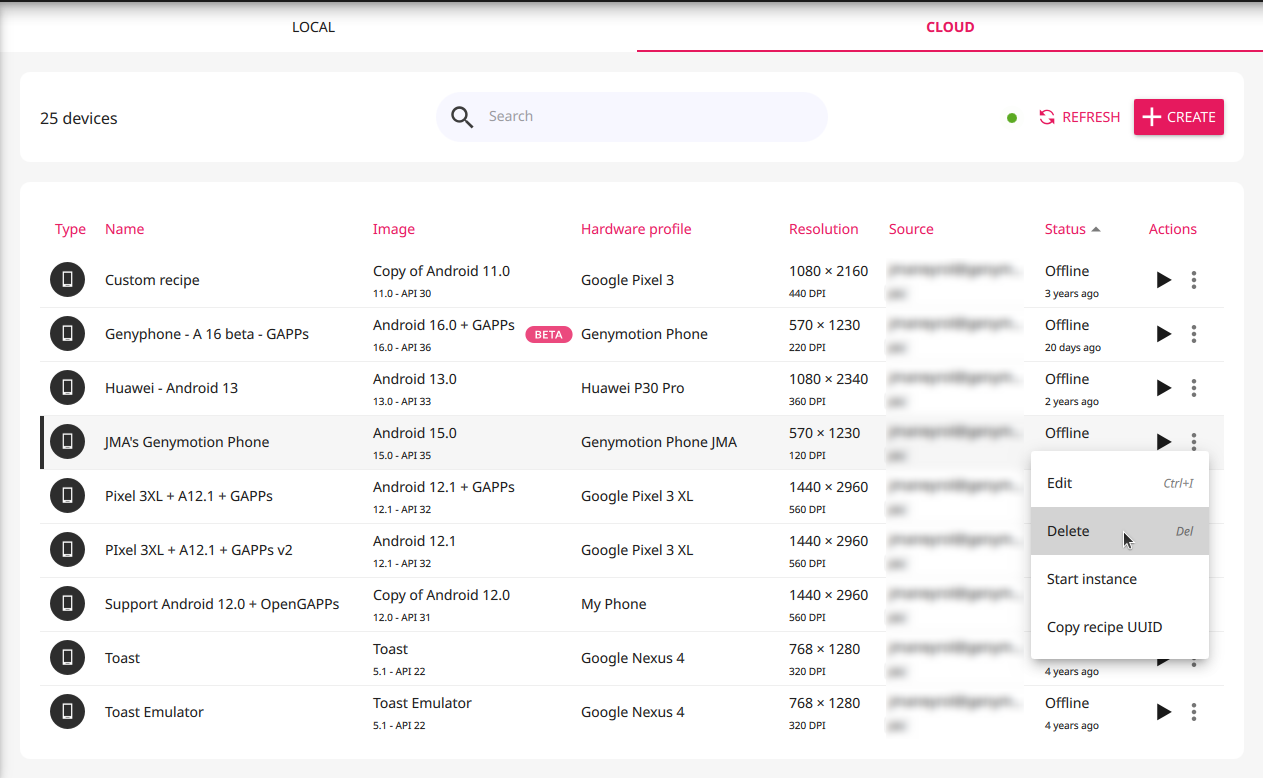
Task: Select the "JMA's Genymotion Phone" device name
Action: 187,442
